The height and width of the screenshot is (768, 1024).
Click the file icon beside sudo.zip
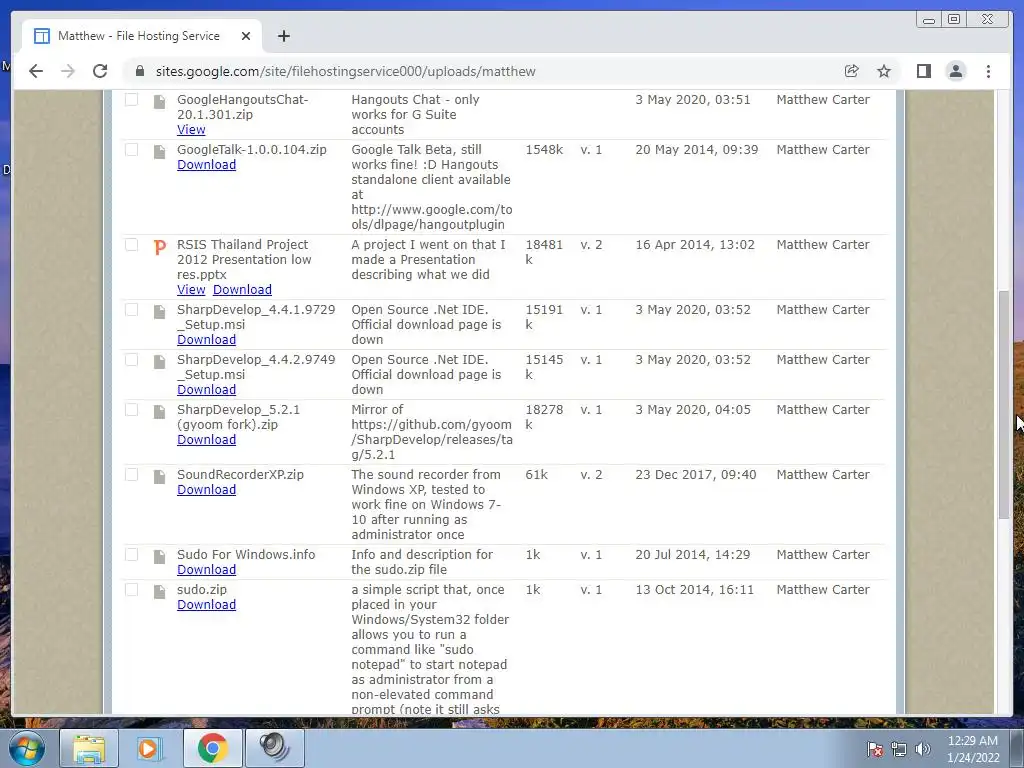159,592
